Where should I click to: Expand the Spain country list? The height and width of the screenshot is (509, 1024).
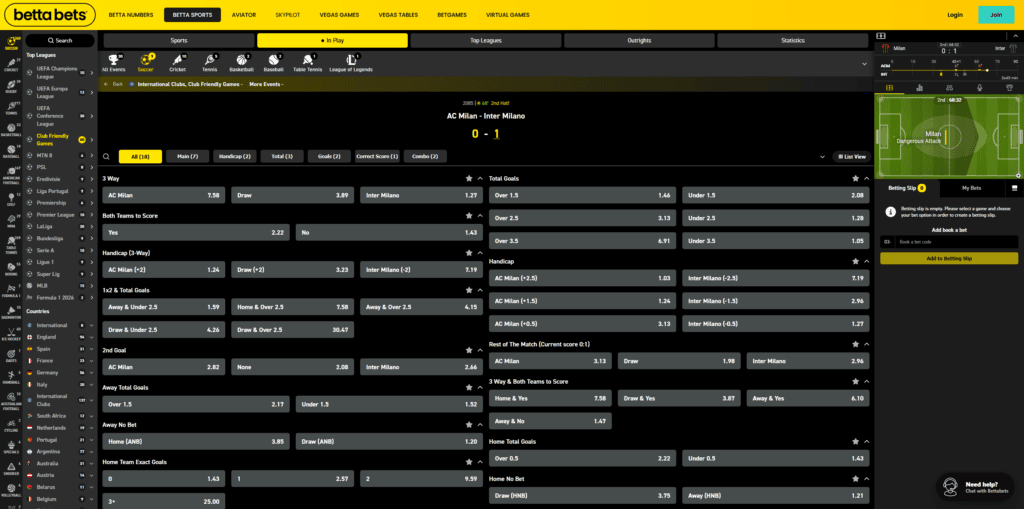click(91, 349)
